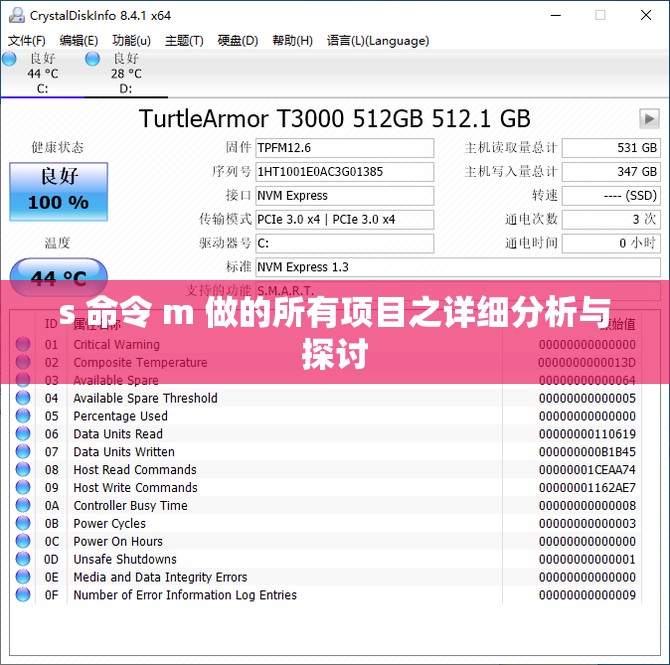Select the Controller Busy Time attribute name
670x665 pixels.
(x=130, y=506)
